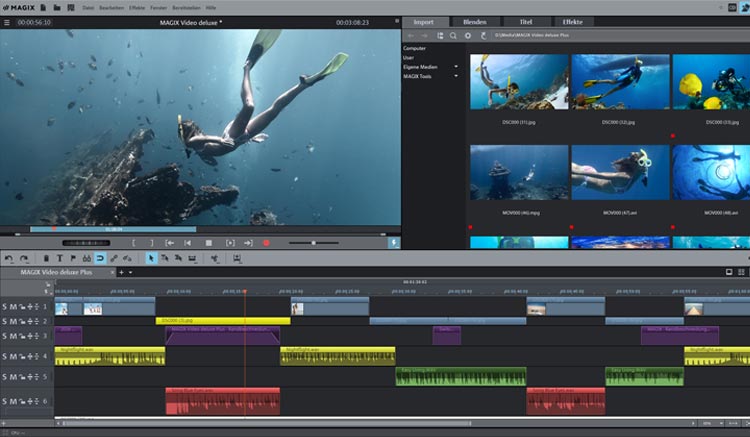750x437 pixels.
Task: Start recording with red record button
Action: point(266,243)
